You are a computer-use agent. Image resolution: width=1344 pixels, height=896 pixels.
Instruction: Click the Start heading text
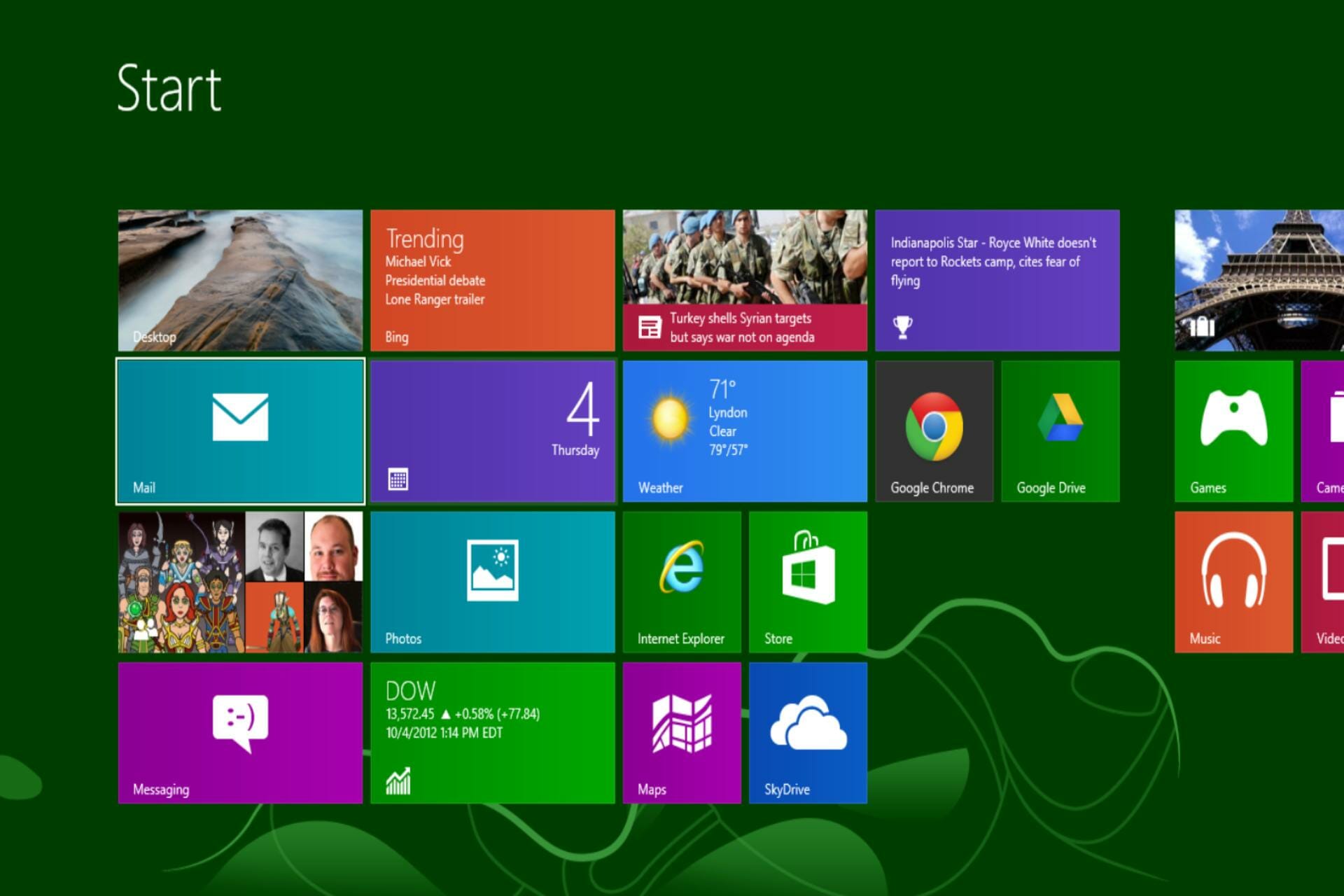coord(169,88)
